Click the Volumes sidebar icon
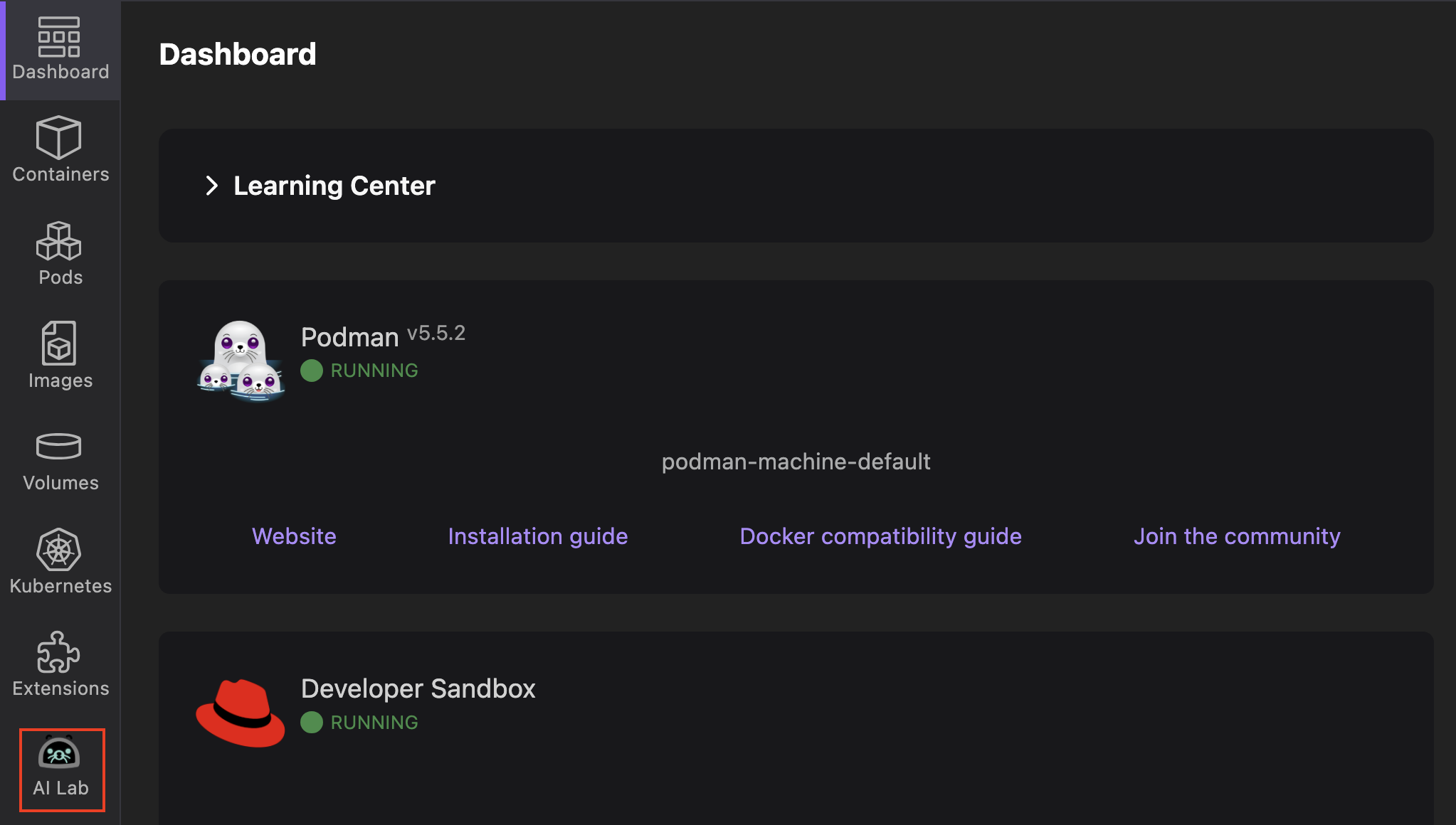 tap(60, 455)
